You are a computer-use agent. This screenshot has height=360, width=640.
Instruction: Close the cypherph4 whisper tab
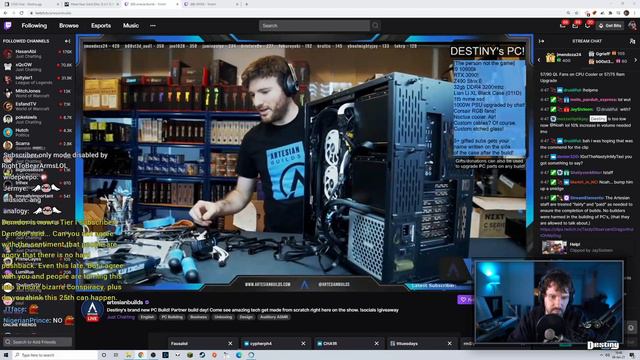(x=303, y=344)
